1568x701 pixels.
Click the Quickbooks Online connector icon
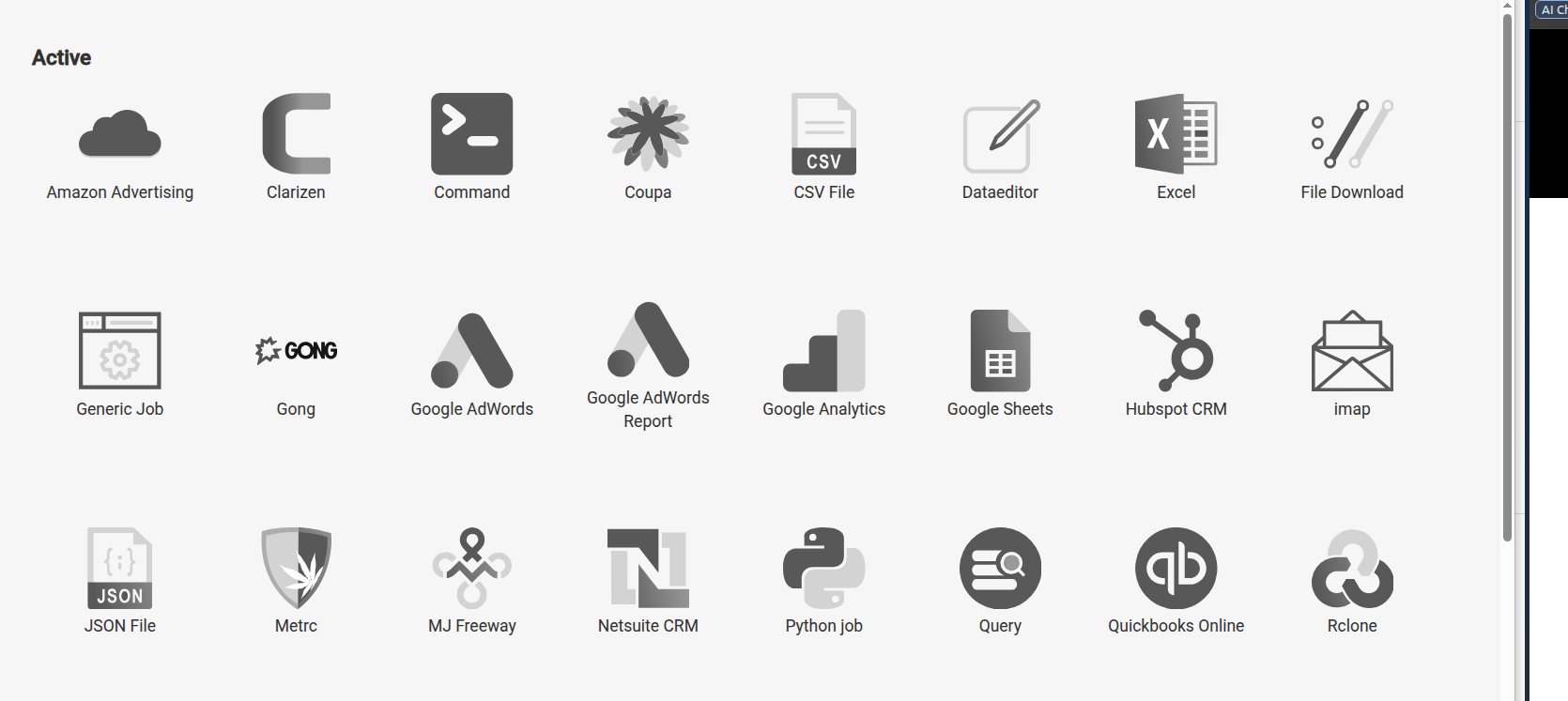tap(1176, 568)
